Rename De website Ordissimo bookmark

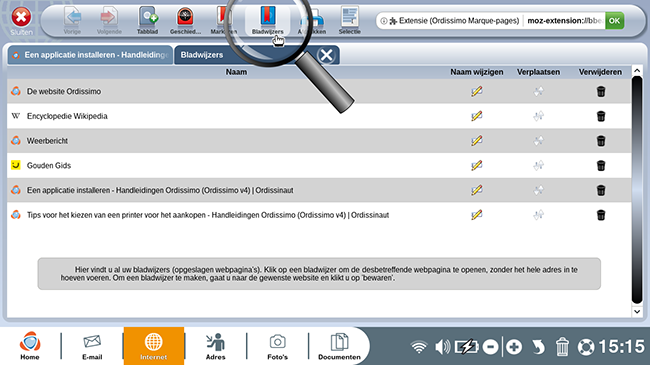pos(477,91)
